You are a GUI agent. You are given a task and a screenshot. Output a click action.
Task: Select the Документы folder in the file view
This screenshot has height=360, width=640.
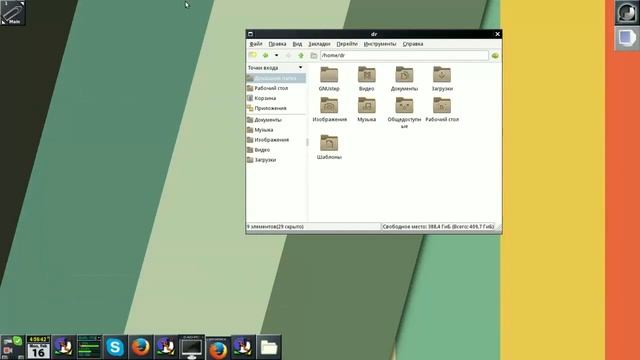point(404,75)
